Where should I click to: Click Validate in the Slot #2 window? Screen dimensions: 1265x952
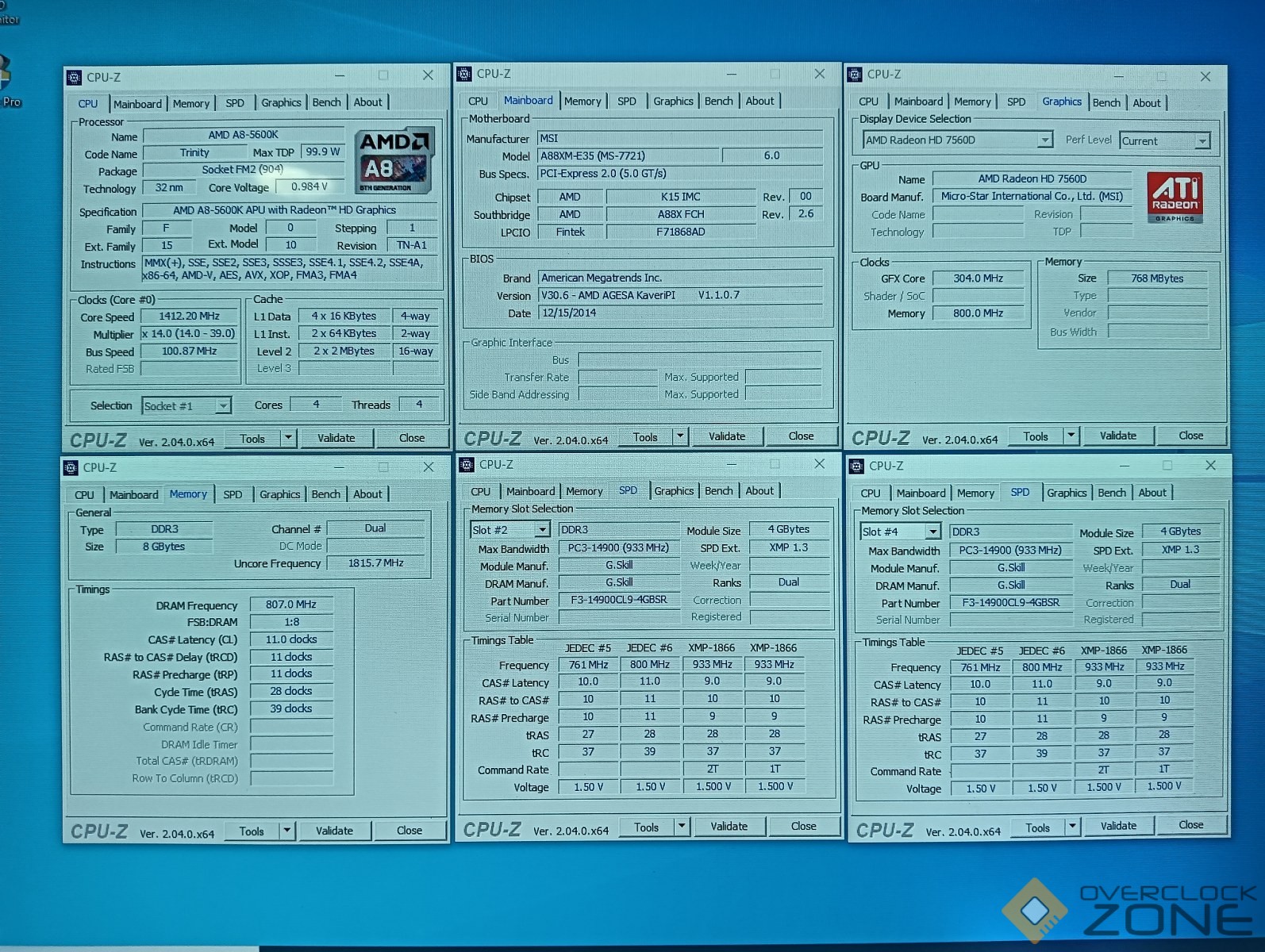click(x=729, y=827)
